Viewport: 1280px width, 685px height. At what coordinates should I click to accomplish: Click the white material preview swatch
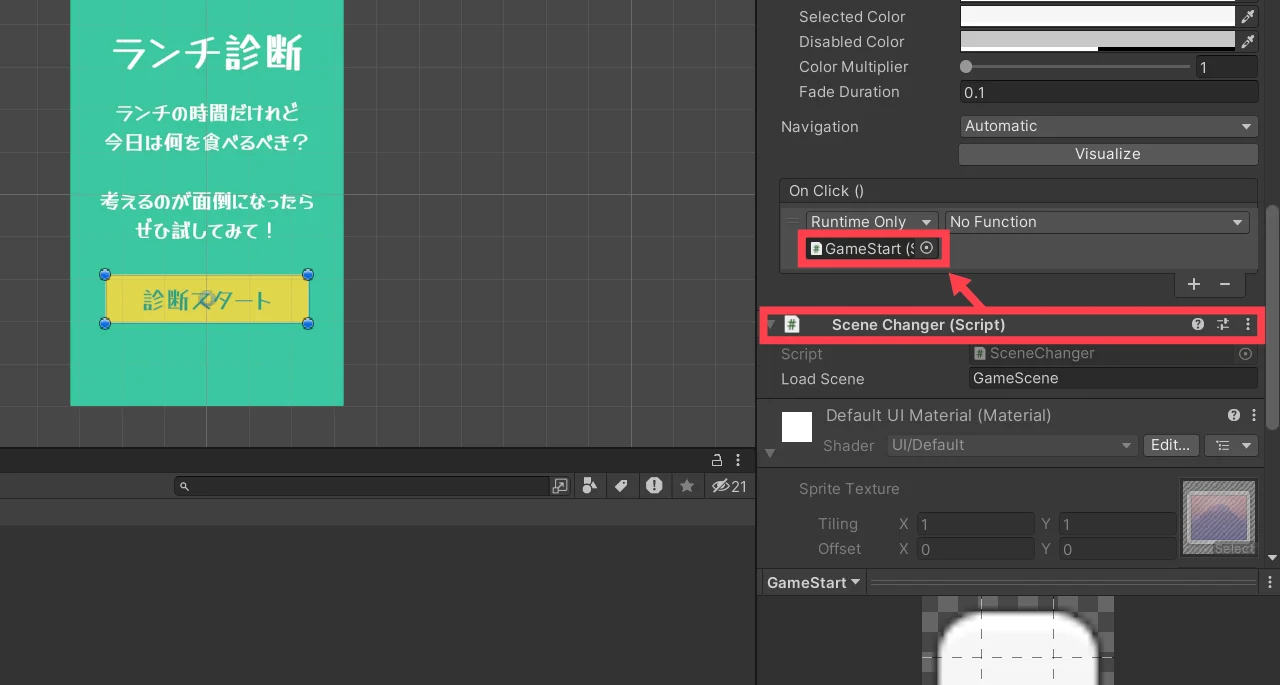[x=797, y=427]
